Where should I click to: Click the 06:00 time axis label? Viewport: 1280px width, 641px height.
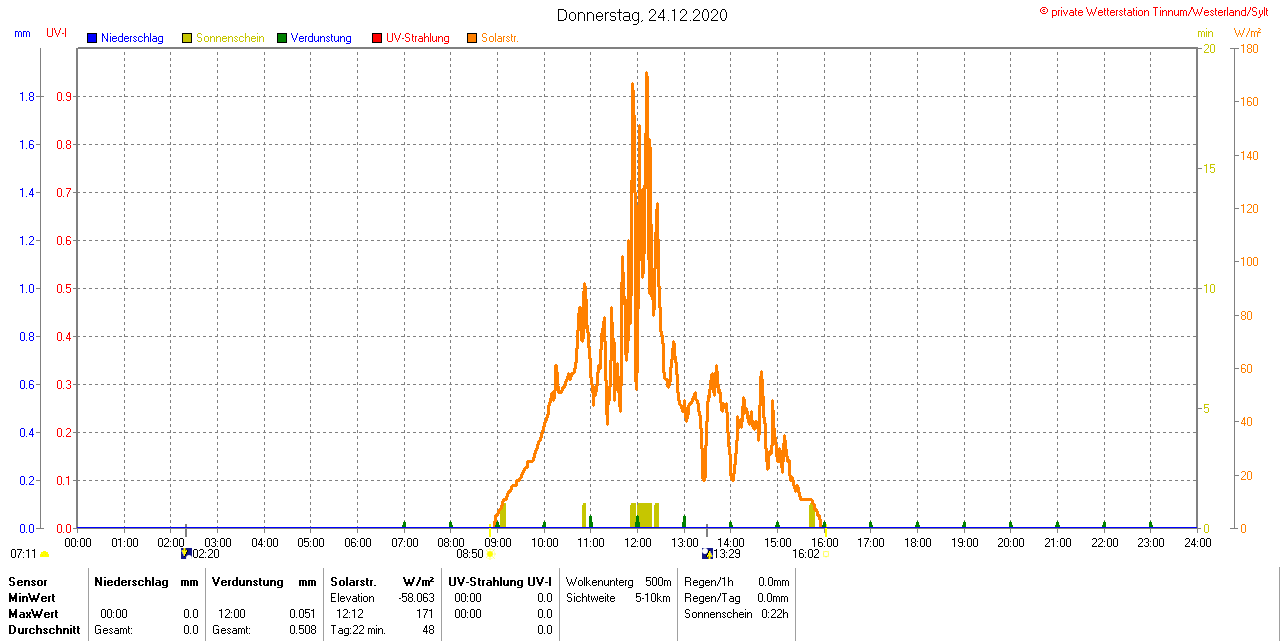[357, 542]
